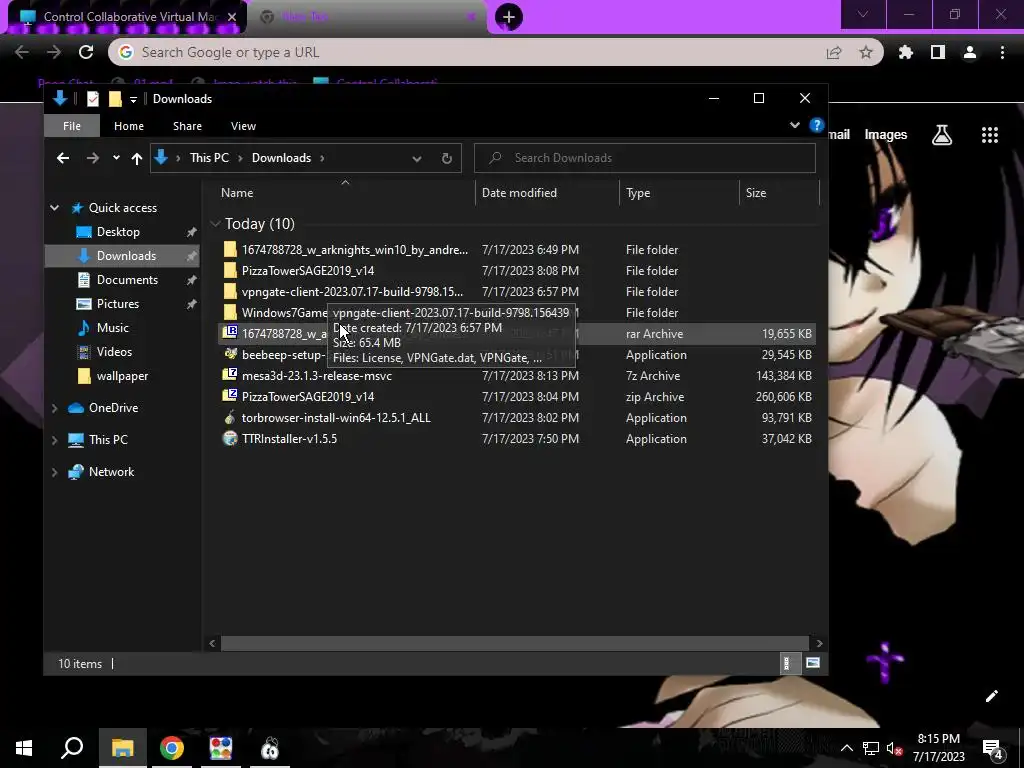The image size is (1024, 768).
Task: Select the beebeep-setup application icon
Action: (x=230, y=355)
